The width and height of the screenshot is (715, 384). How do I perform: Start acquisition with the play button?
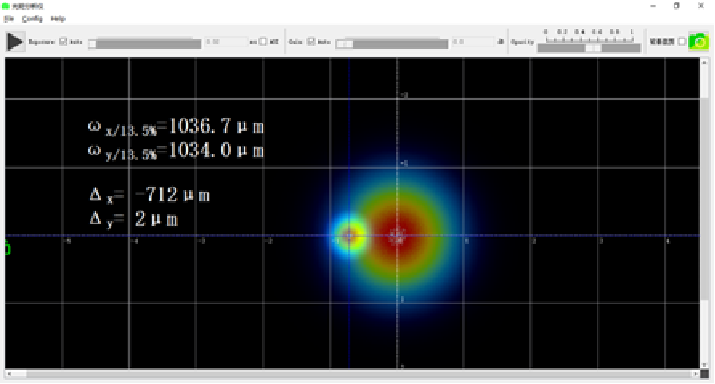[15, 42]
